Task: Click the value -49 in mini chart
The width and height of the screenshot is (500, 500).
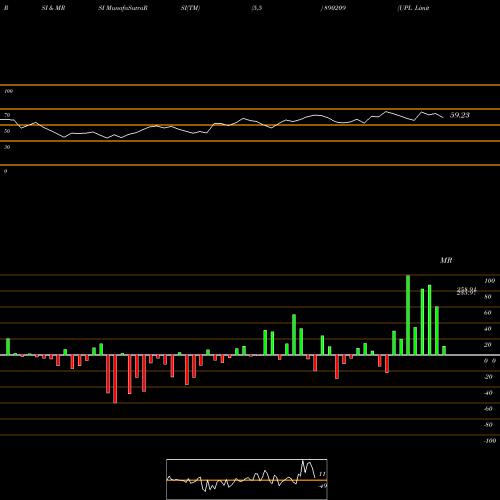Action: coord(322,486)
